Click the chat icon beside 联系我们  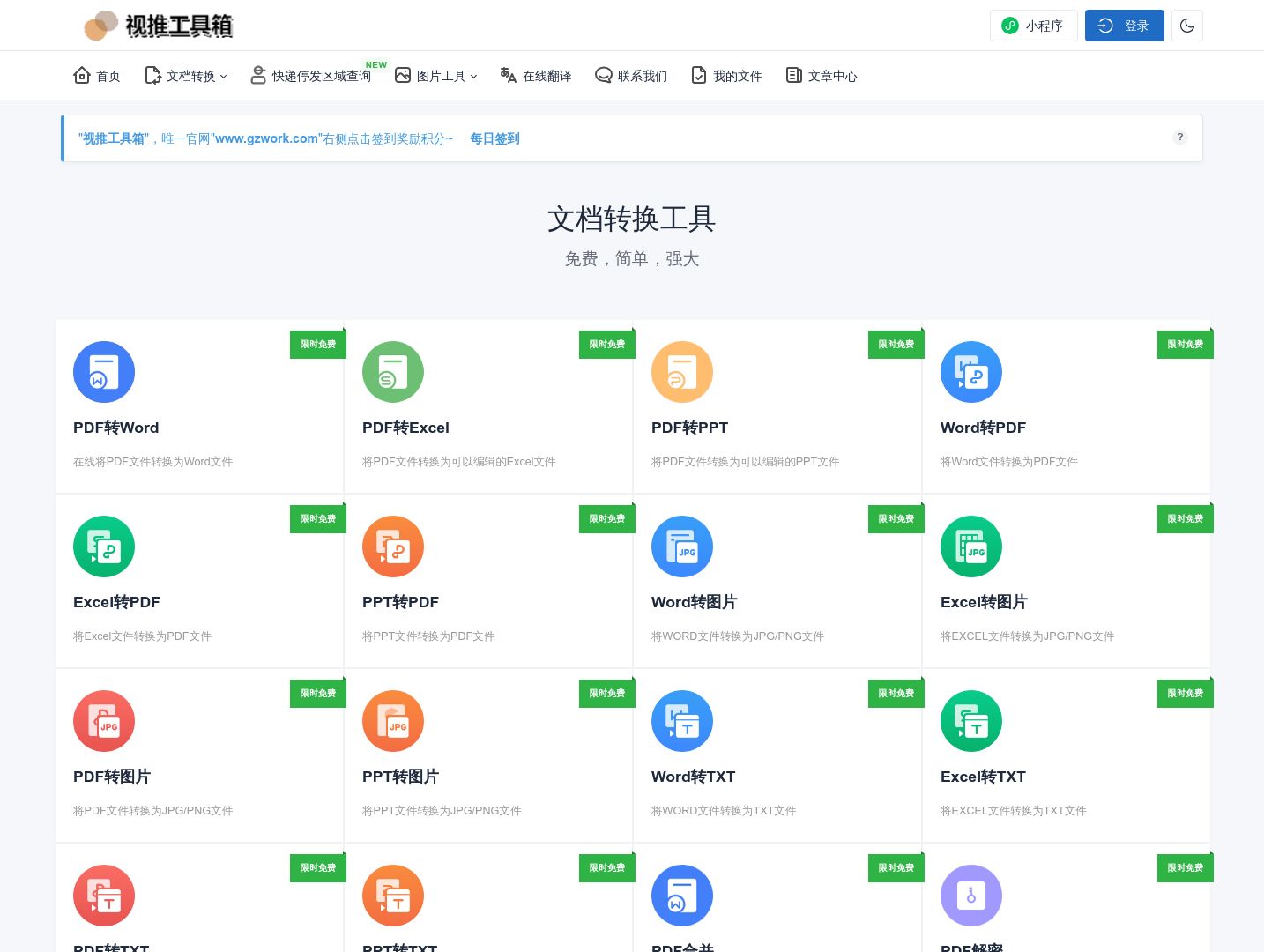[x=603, y=75]
